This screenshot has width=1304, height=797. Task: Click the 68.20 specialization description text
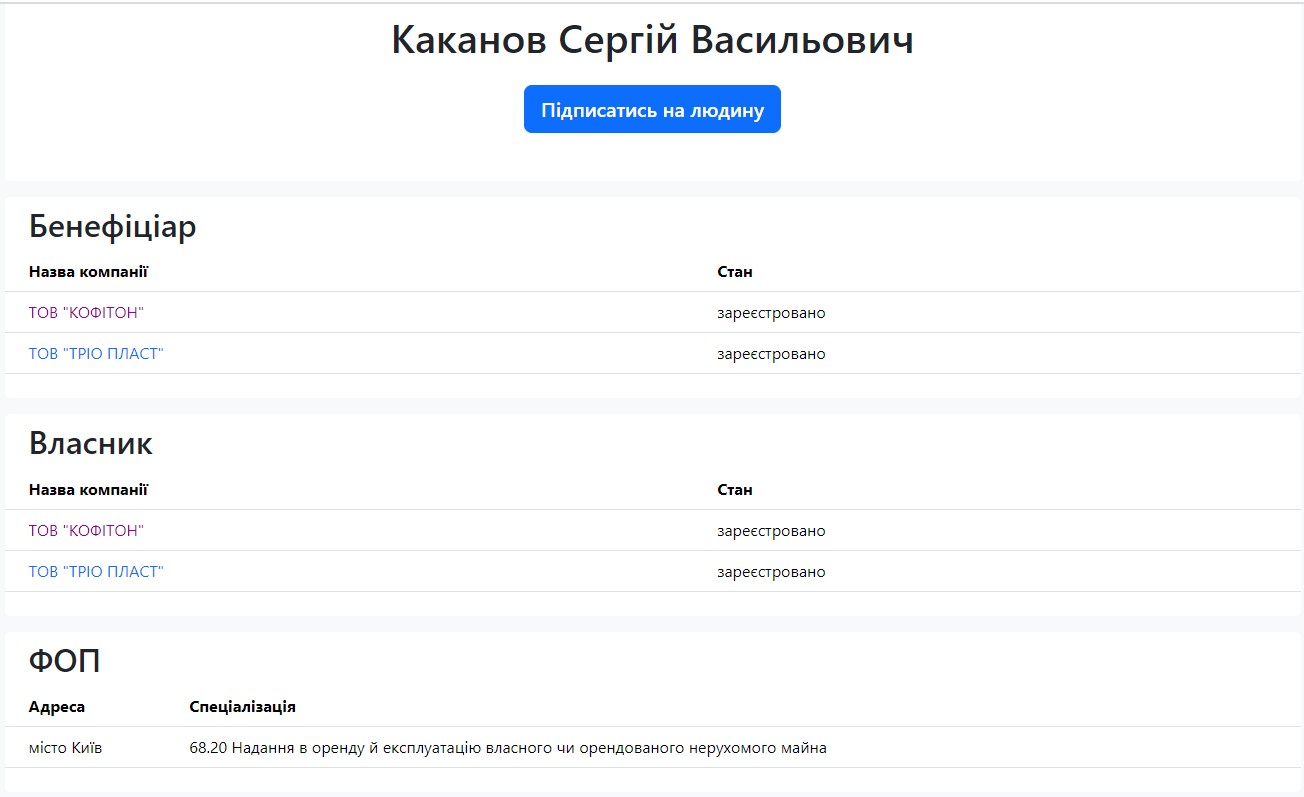click(x=508, y=748)
